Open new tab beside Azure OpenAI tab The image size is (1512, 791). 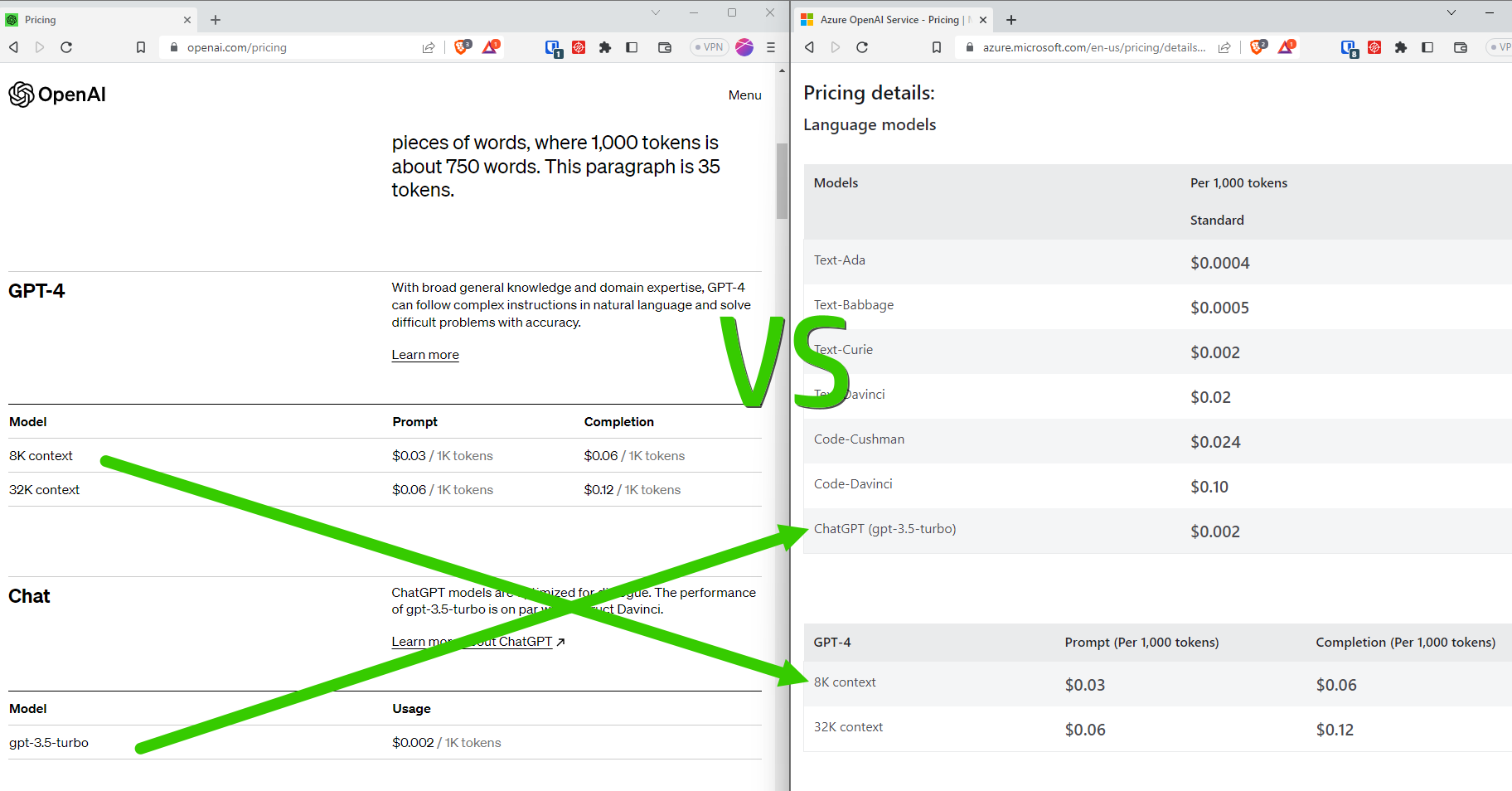[x=1011, y=20]
